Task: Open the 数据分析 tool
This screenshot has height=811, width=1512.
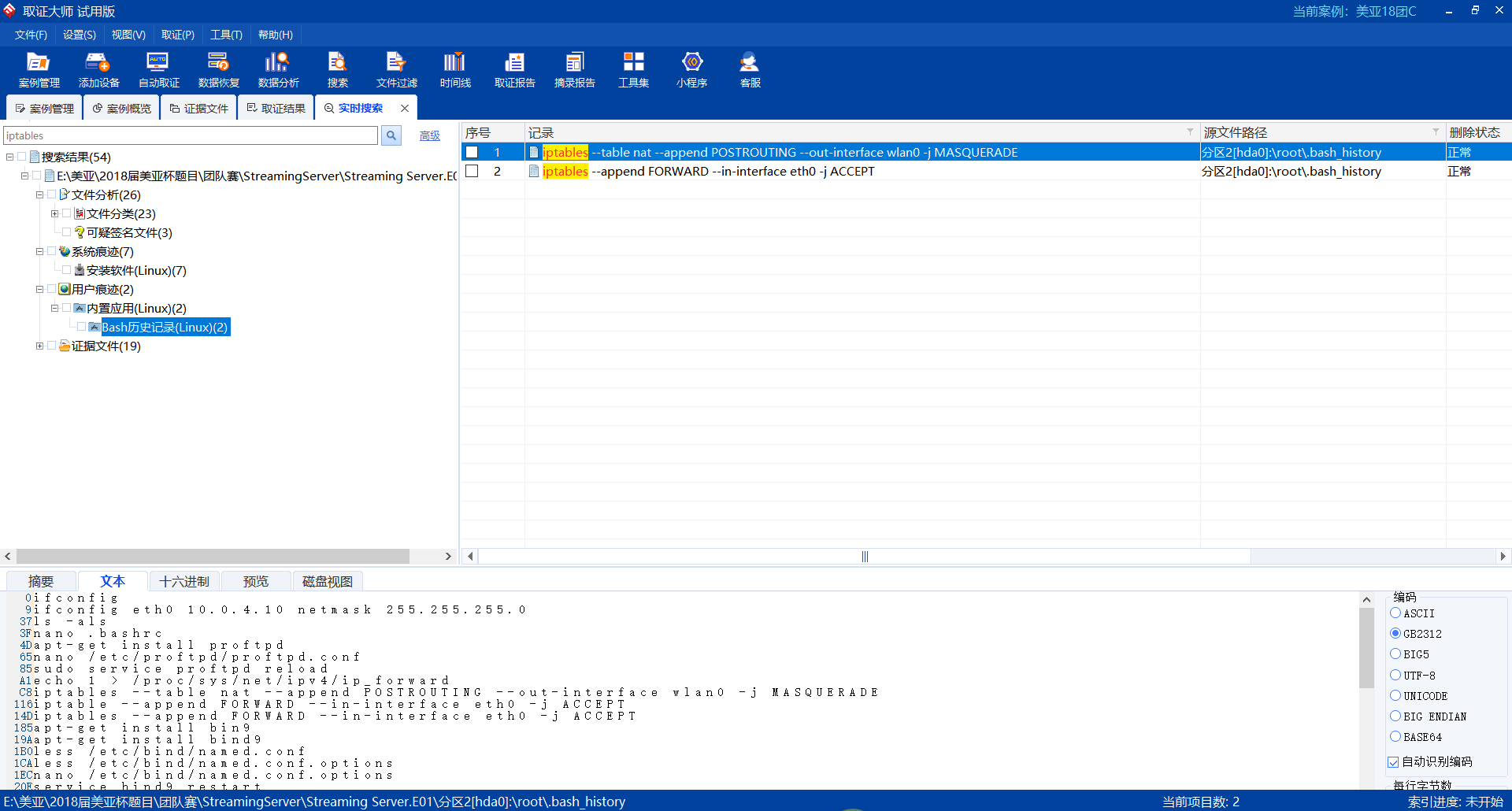Action: (x=278, y=69)
